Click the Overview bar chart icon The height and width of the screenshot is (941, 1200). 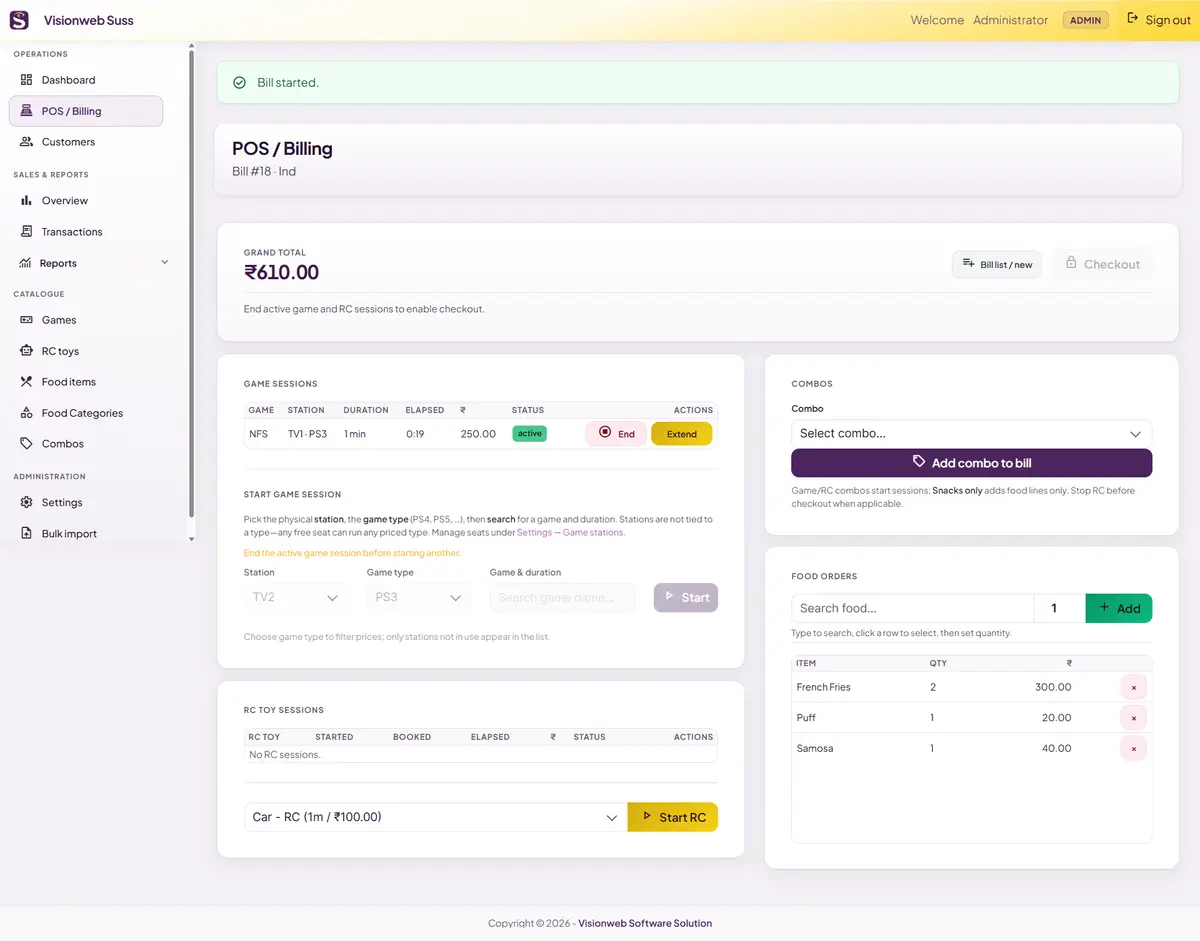click(x=27, y=201)
